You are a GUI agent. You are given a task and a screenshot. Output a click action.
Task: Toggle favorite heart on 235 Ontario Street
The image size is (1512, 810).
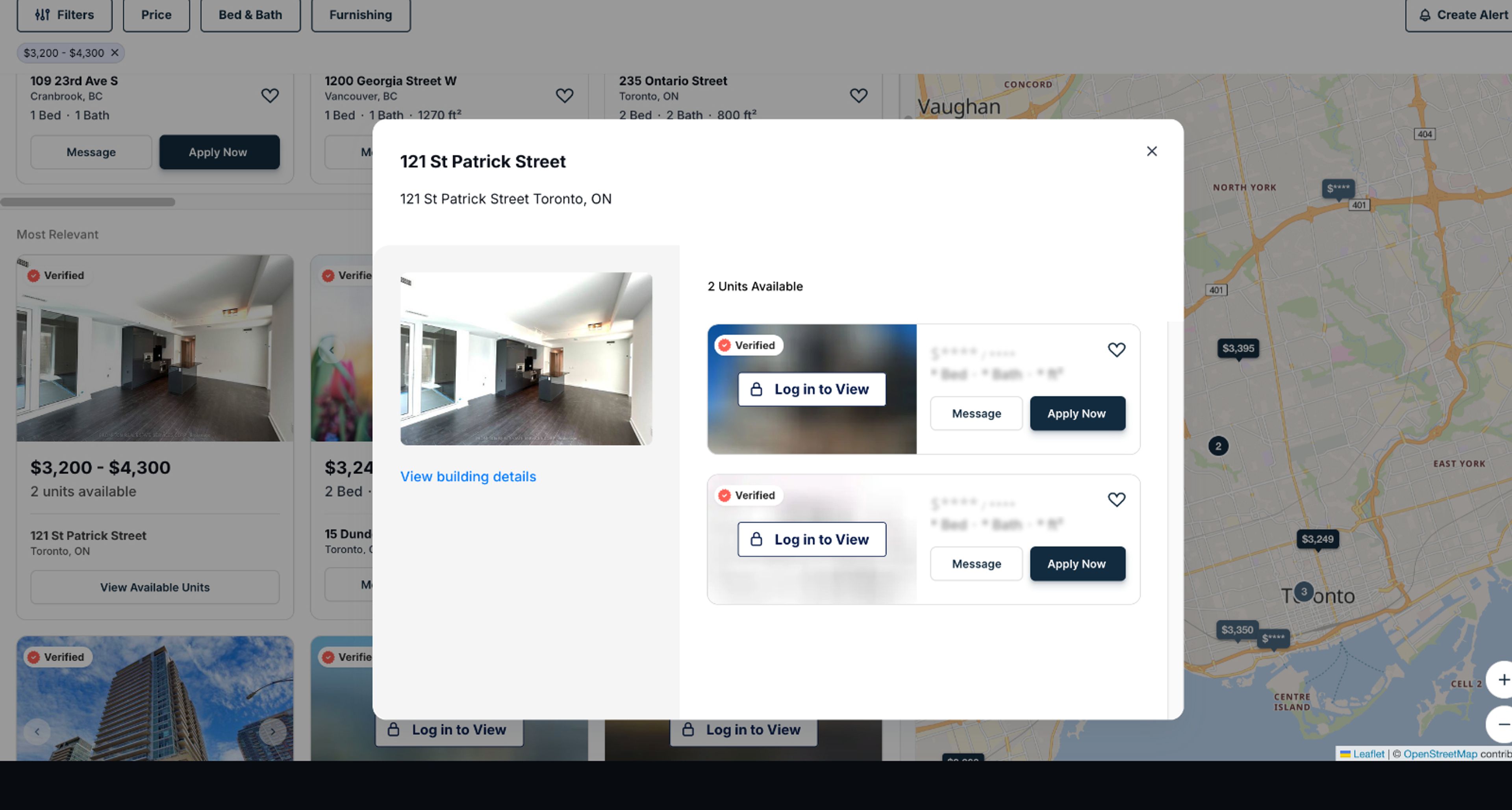click(858, 95)
